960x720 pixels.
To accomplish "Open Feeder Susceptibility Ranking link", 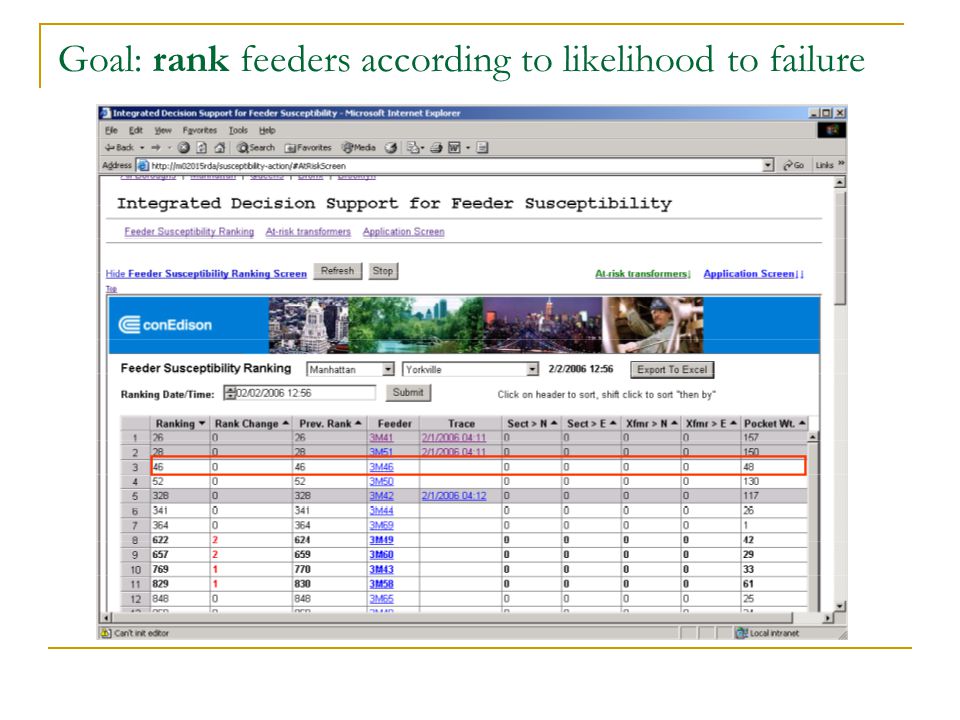I will (189, 231).
